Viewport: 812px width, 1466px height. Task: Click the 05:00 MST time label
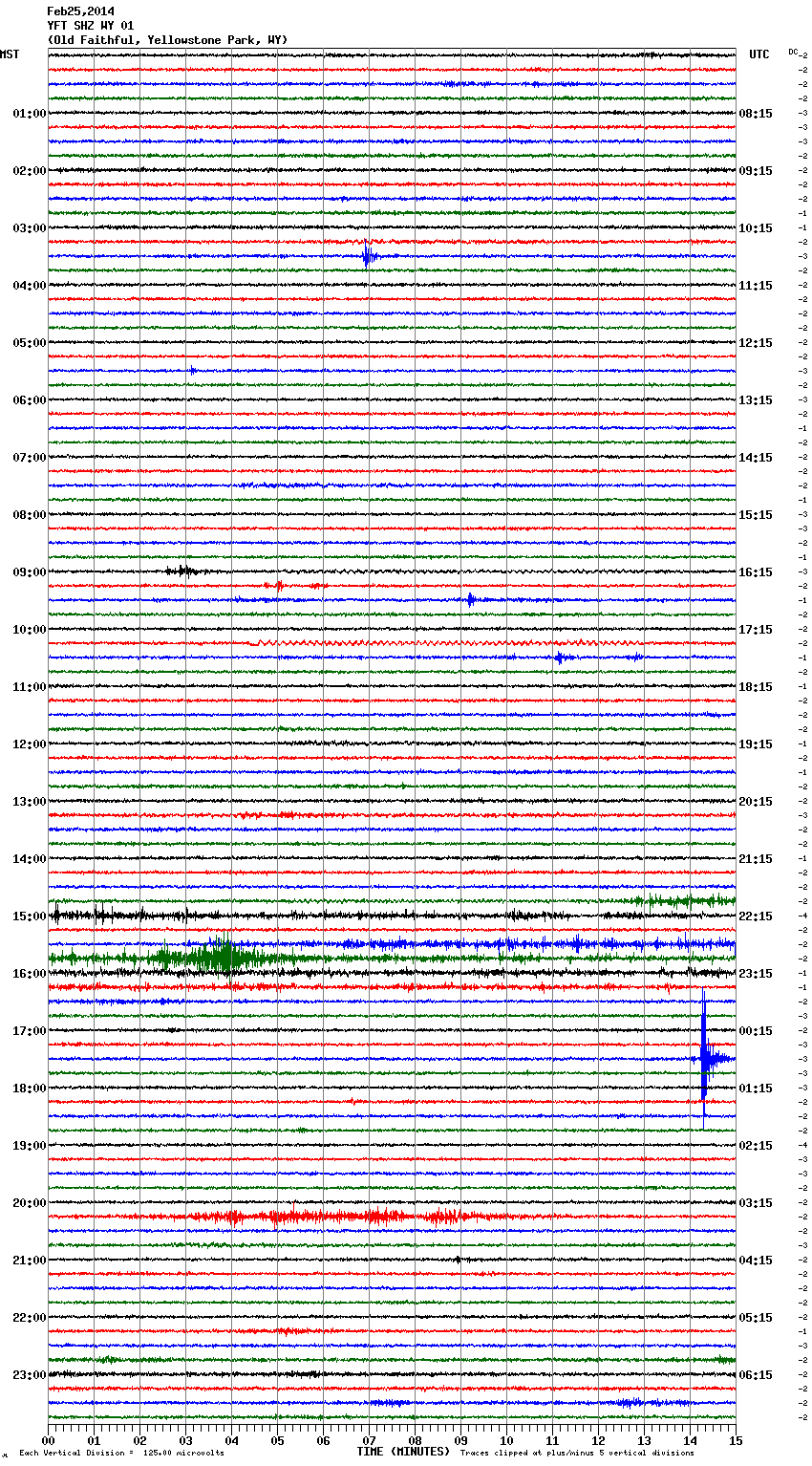(30, 343)
